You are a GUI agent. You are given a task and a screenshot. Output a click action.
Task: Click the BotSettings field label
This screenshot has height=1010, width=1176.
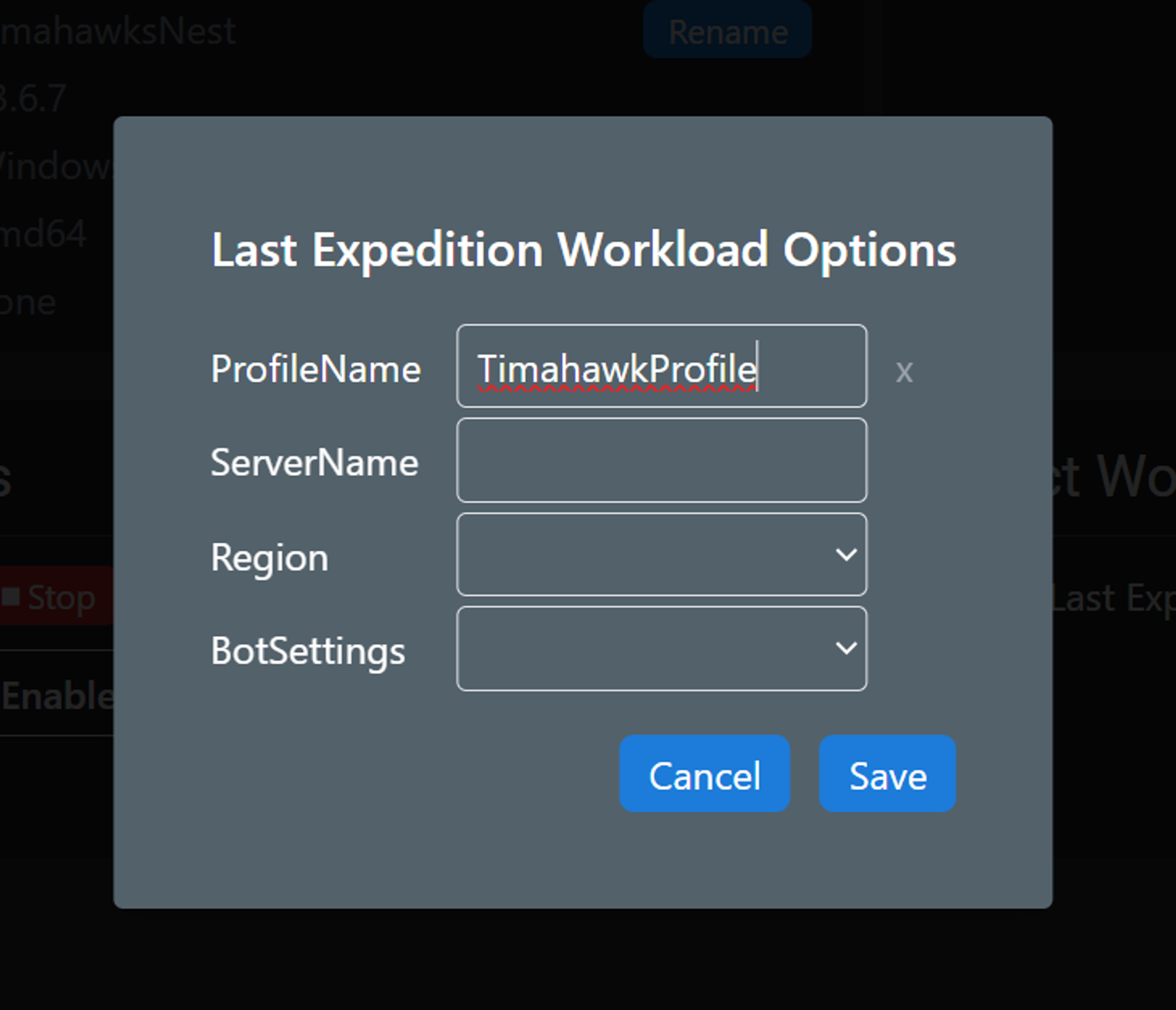pyautogui.click(x=308, y=651)
